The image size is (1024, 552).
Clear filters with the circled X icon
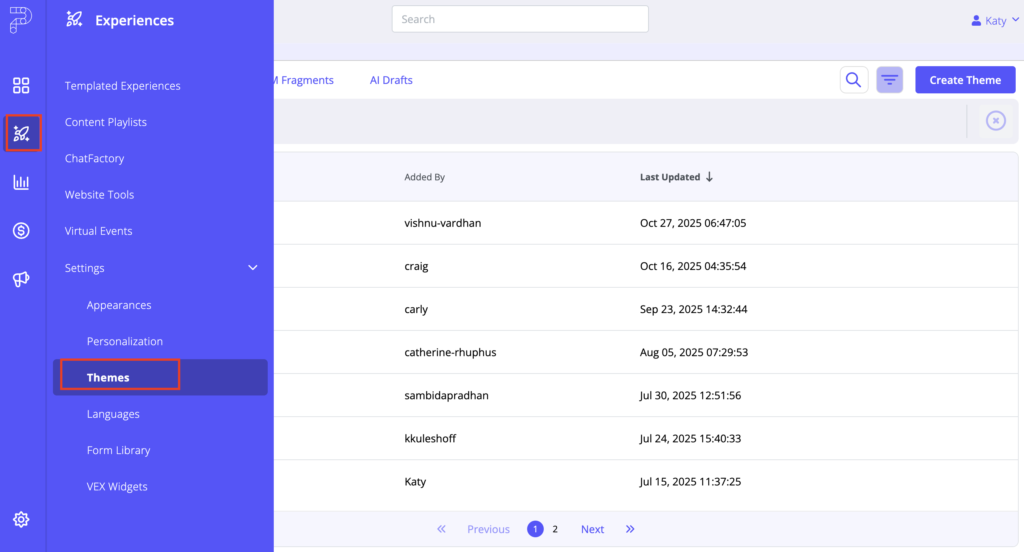(995, 120)
